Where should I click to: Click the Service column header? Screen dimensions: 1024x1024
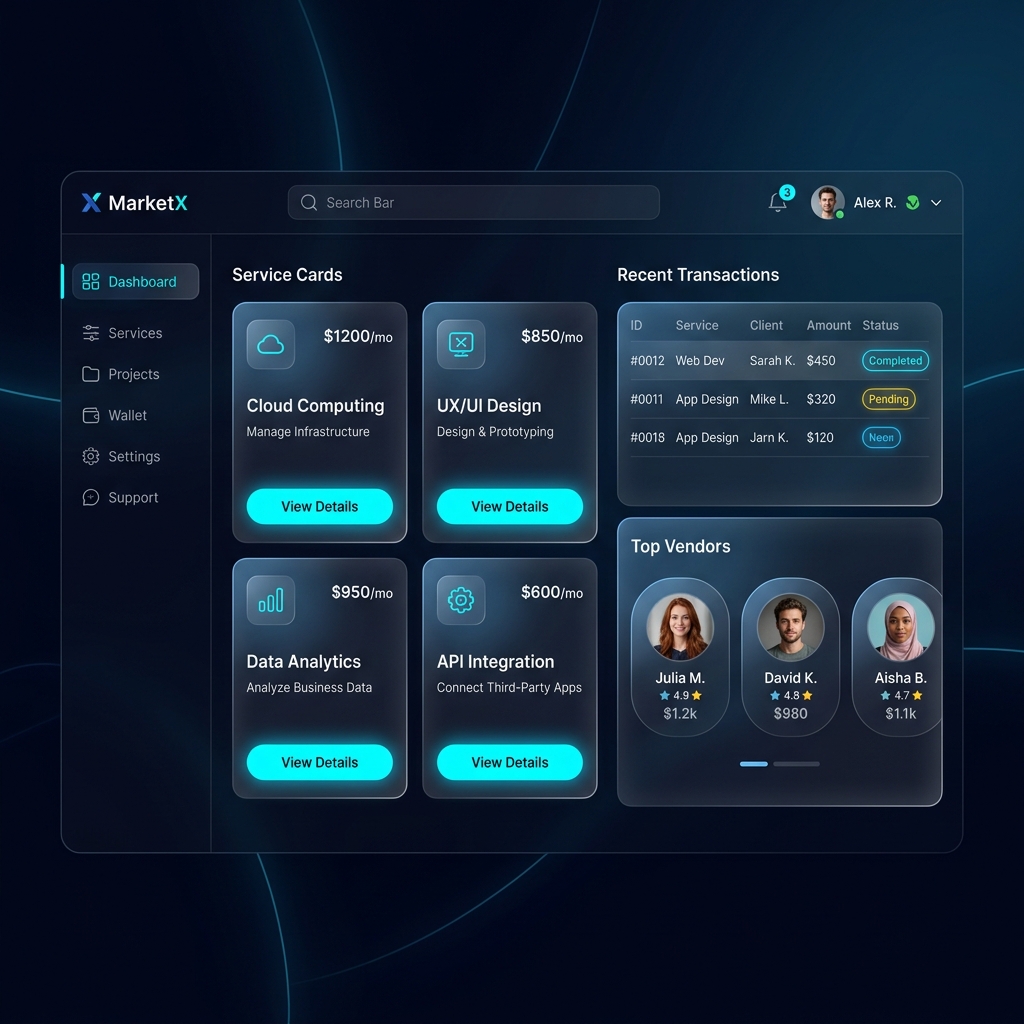pyautogui.click(x=697, y=325)
